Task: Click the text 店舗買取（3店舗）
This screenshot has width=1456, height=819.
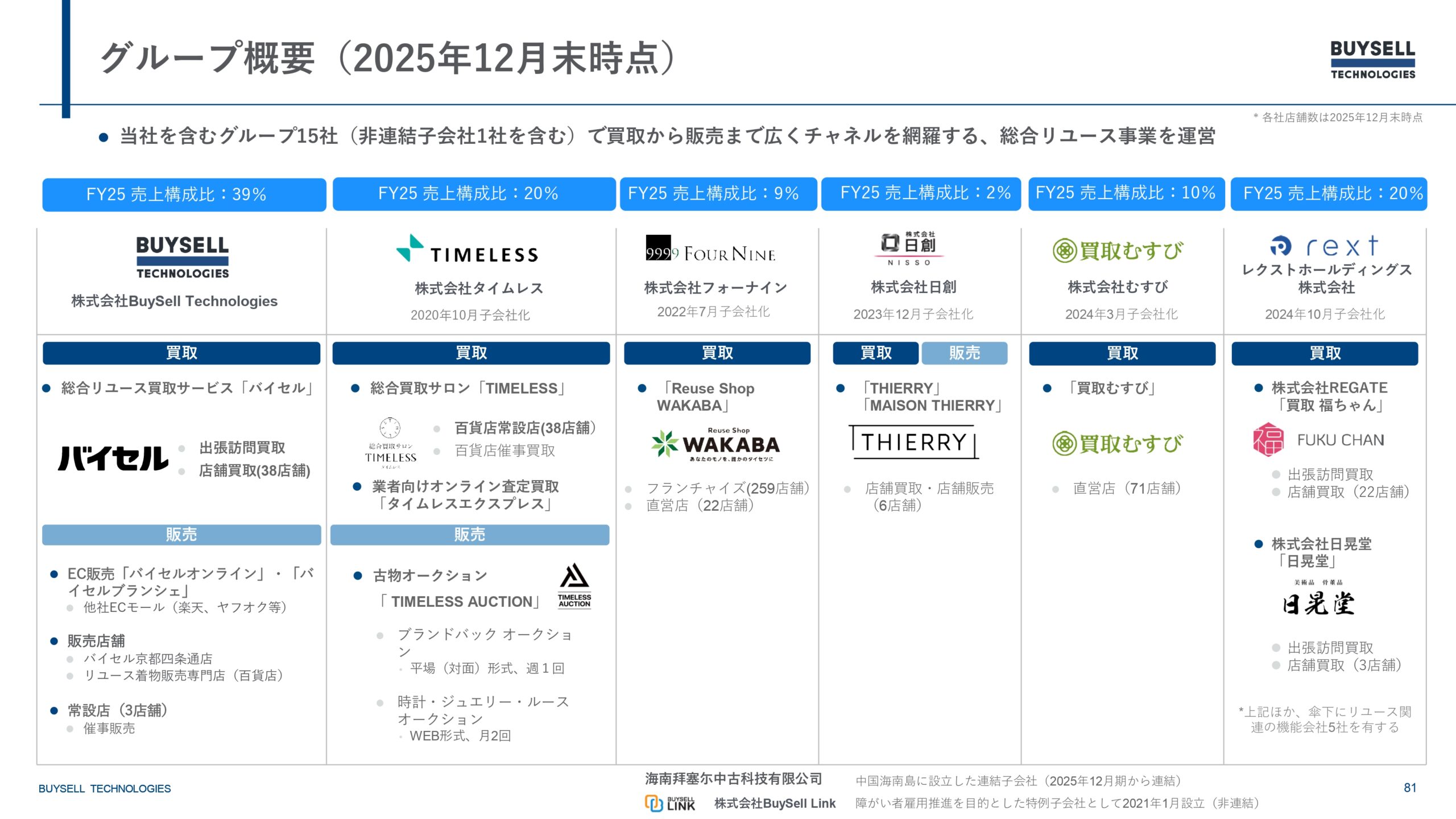Action: (x=1345, y=665)
